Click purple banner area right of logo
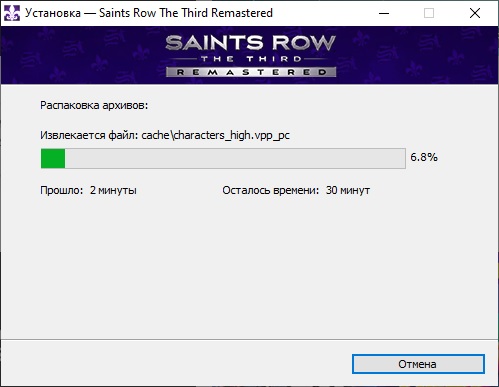Viewport: 499px width, 387px height. (x=417, y=55)
